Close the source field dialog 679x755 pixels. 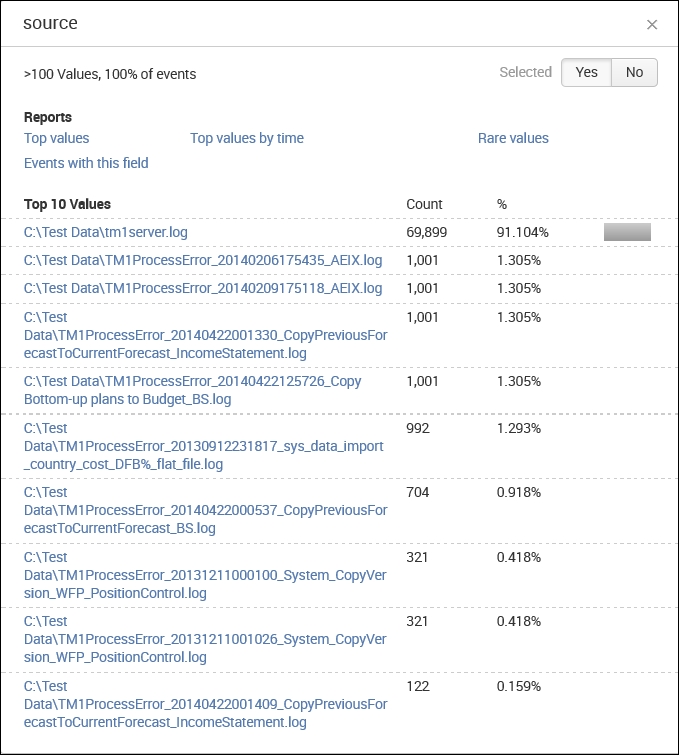pyautogui.click(x=652, y=24)
